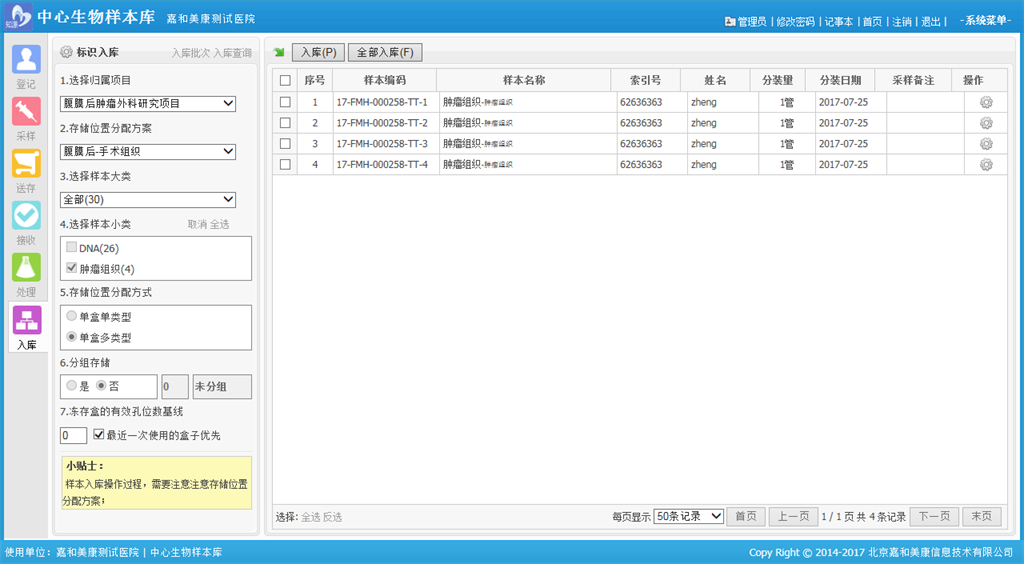This screenshot has height=564, width=1024.
Task: Open the 系统菜单 menu at top right
Action: [985, 21]
